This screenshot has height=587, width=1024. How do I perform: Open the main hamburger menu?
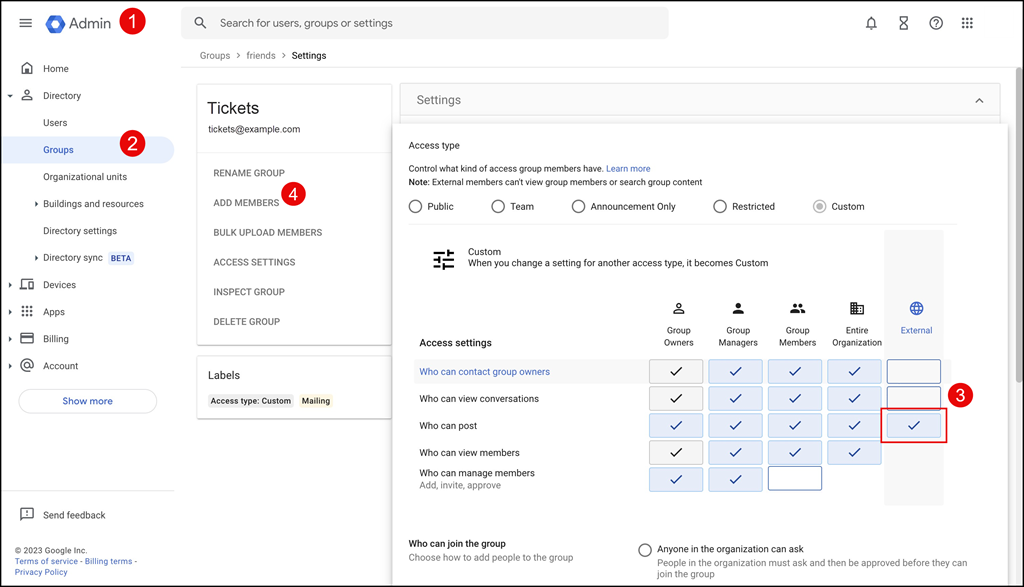point(26,23)
